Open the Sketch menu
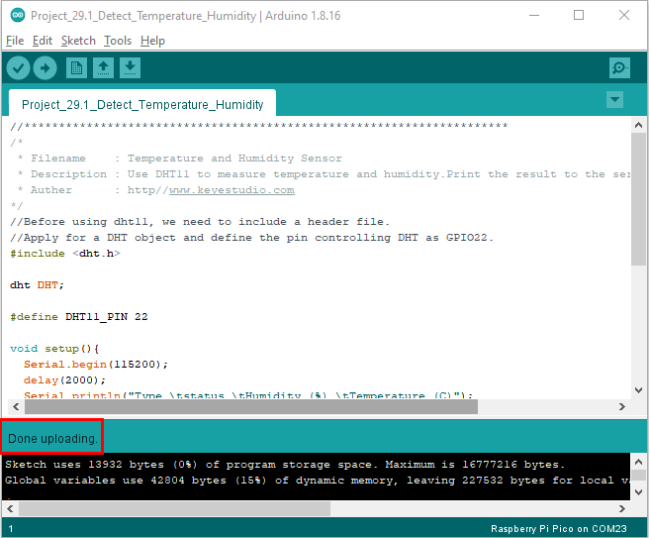Viewport: 650px width, 538px height. (x=78, y=41)
